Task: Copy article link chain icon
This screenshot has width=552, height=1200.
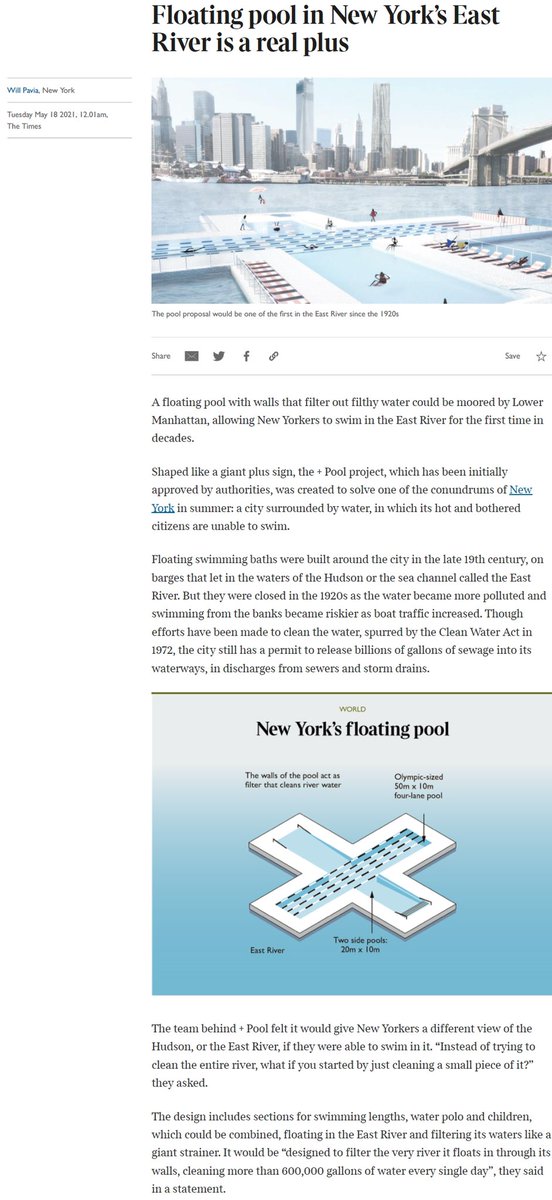Action: pyautogui.click(x=273, y=356)
